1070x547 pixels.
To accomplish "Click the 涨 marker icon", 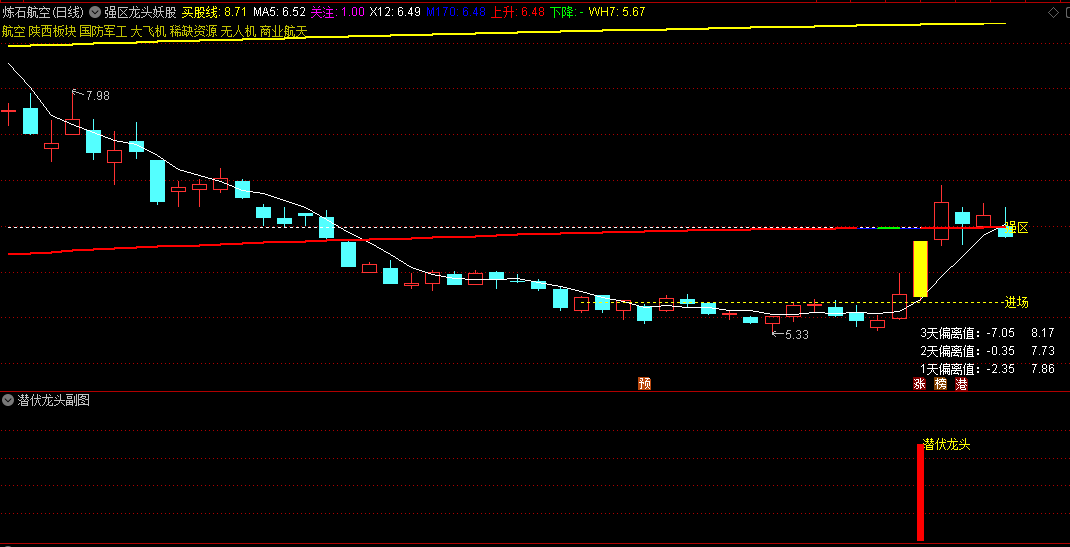I will [919, 384].
